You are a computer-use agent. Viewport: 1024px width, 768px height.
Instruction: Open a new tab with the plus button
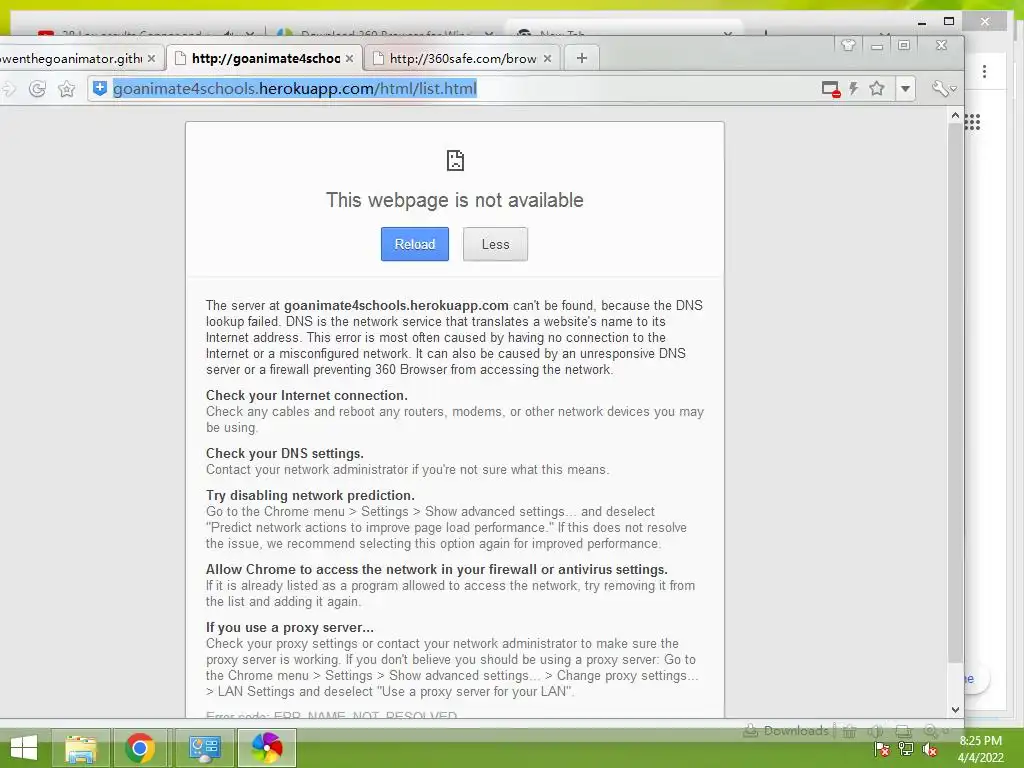pos(581,58)
